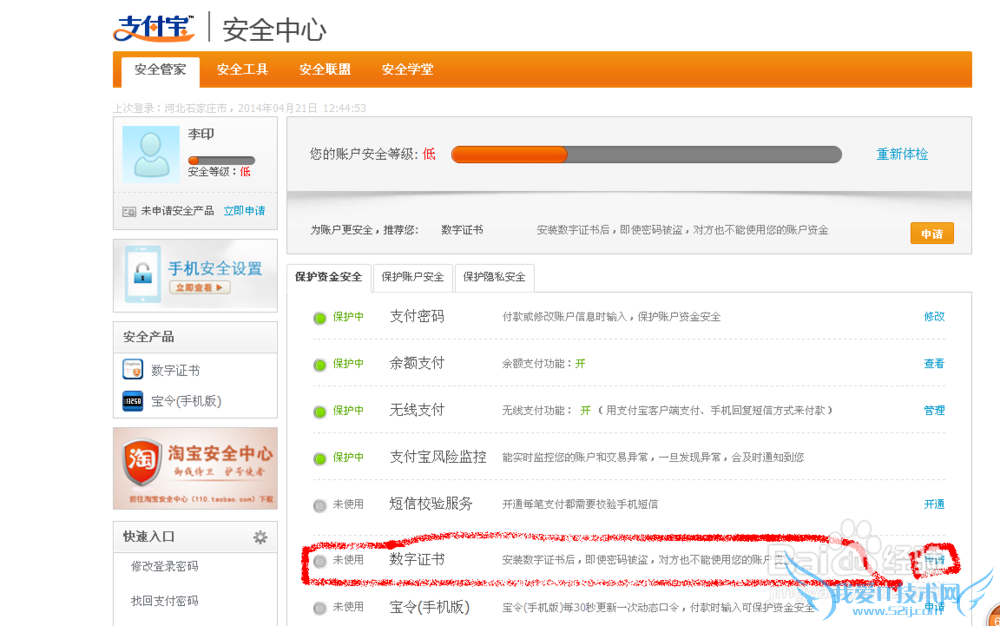Screen dimensions: 1000x626
Task: Click the gray status dot for 宝令(手机版) row
Action: (320, 608)
